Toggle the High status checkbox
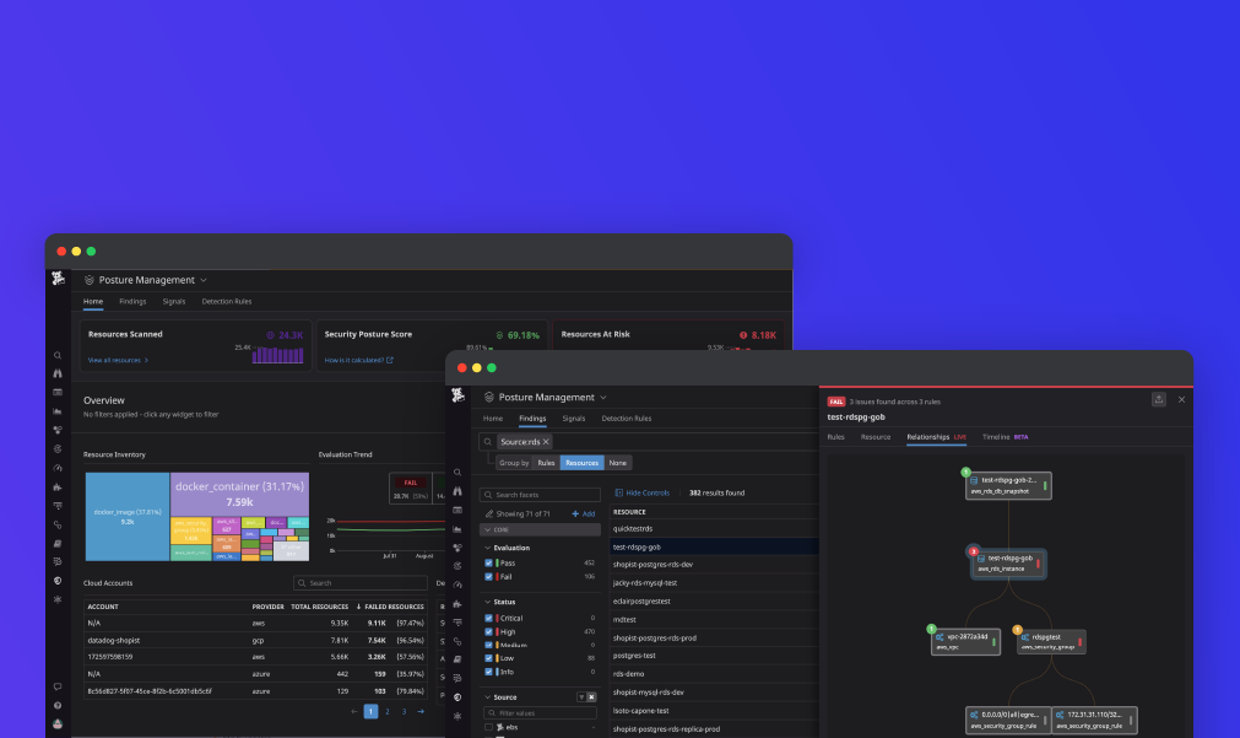1240x738 pixels. [x=489, y=632]
